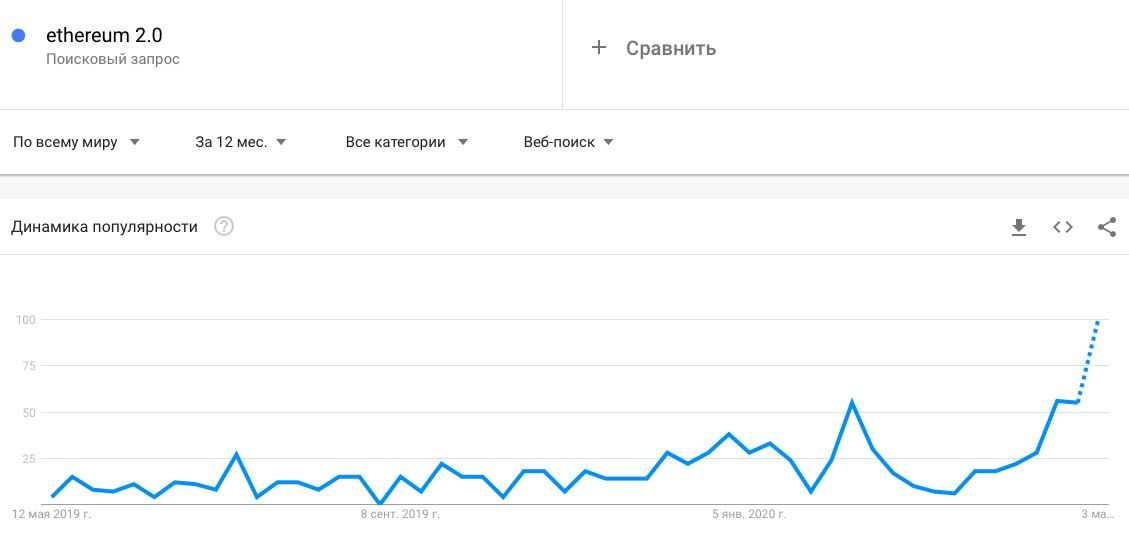Click the blue dot beside ethereum 2.0
1129x547 pixels.
pyautogui.click(x=18, y=36)
